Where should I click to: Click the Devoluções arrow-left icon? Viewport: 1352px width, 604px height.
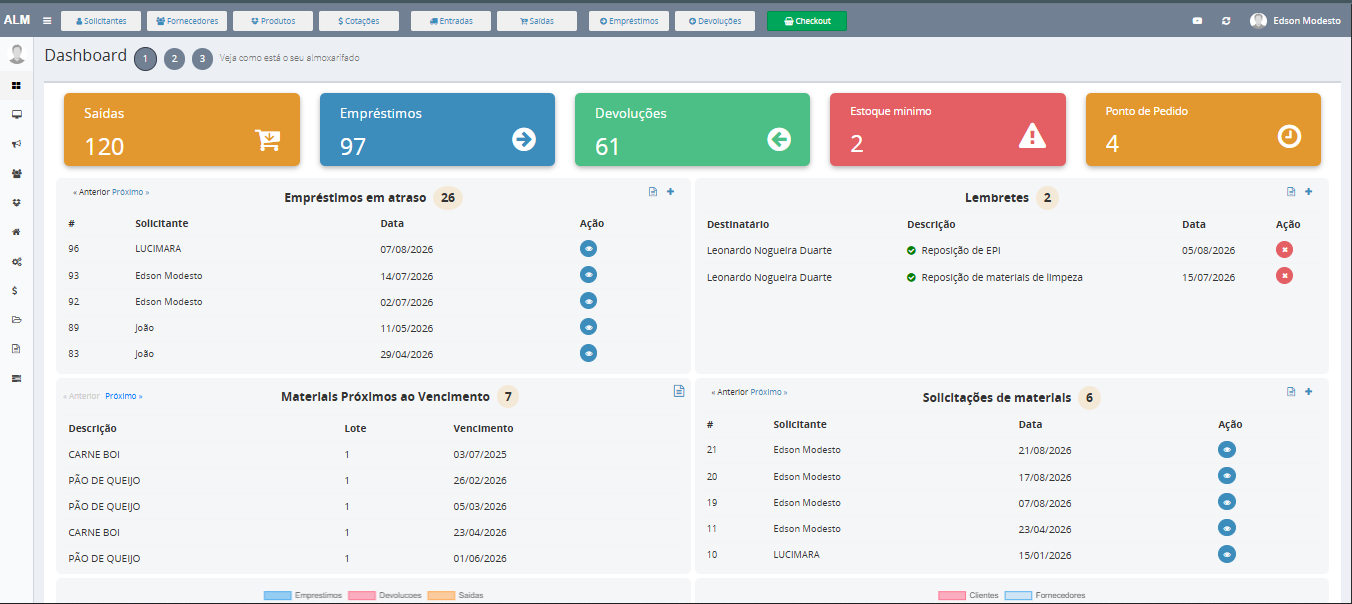pos(779,139)
